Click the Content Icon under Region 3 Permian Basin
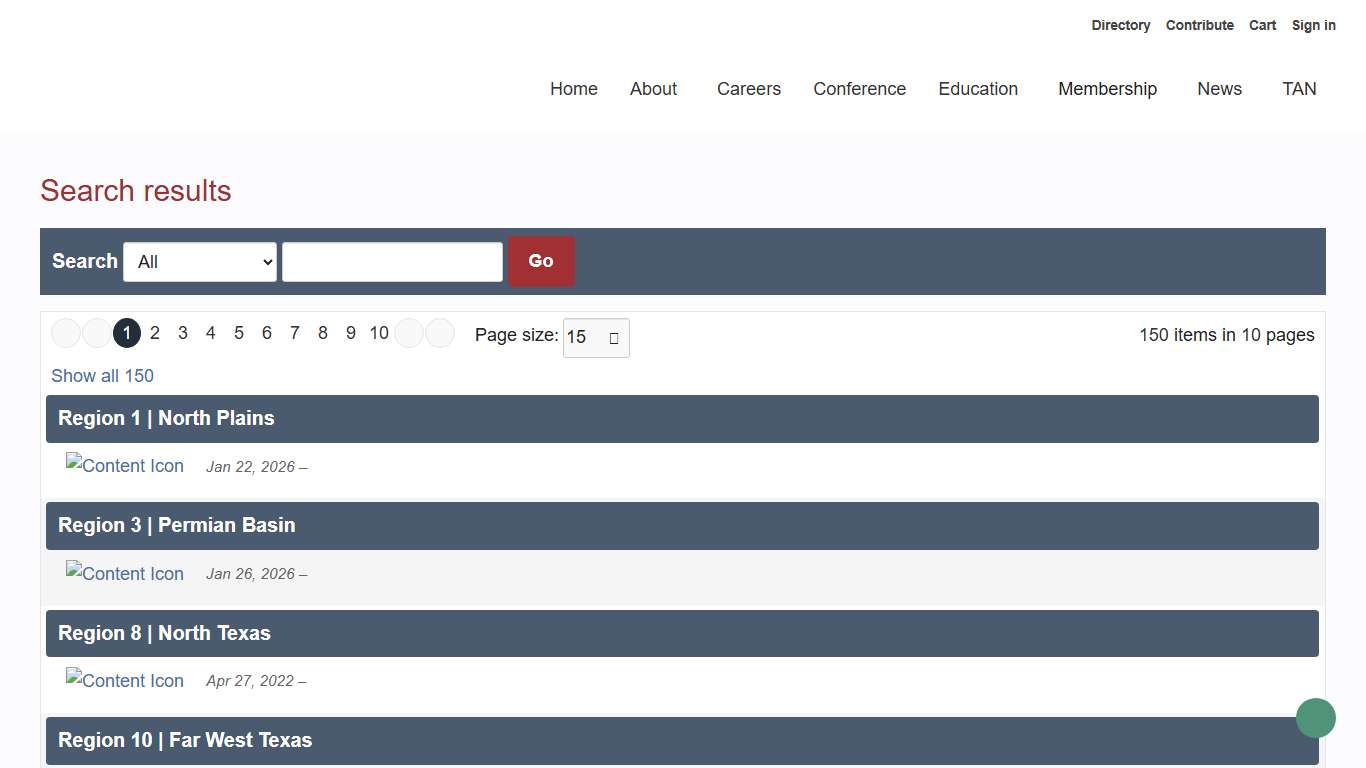This screenshot has height=768, width=1366. tap(125, 574)
